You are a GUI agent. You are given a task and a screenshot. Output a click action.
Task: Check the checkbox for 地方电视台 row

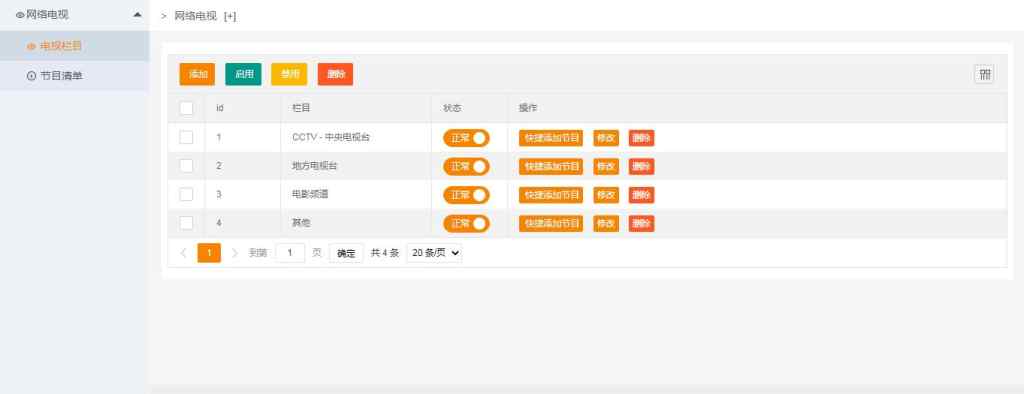click(x=186, y=166)
